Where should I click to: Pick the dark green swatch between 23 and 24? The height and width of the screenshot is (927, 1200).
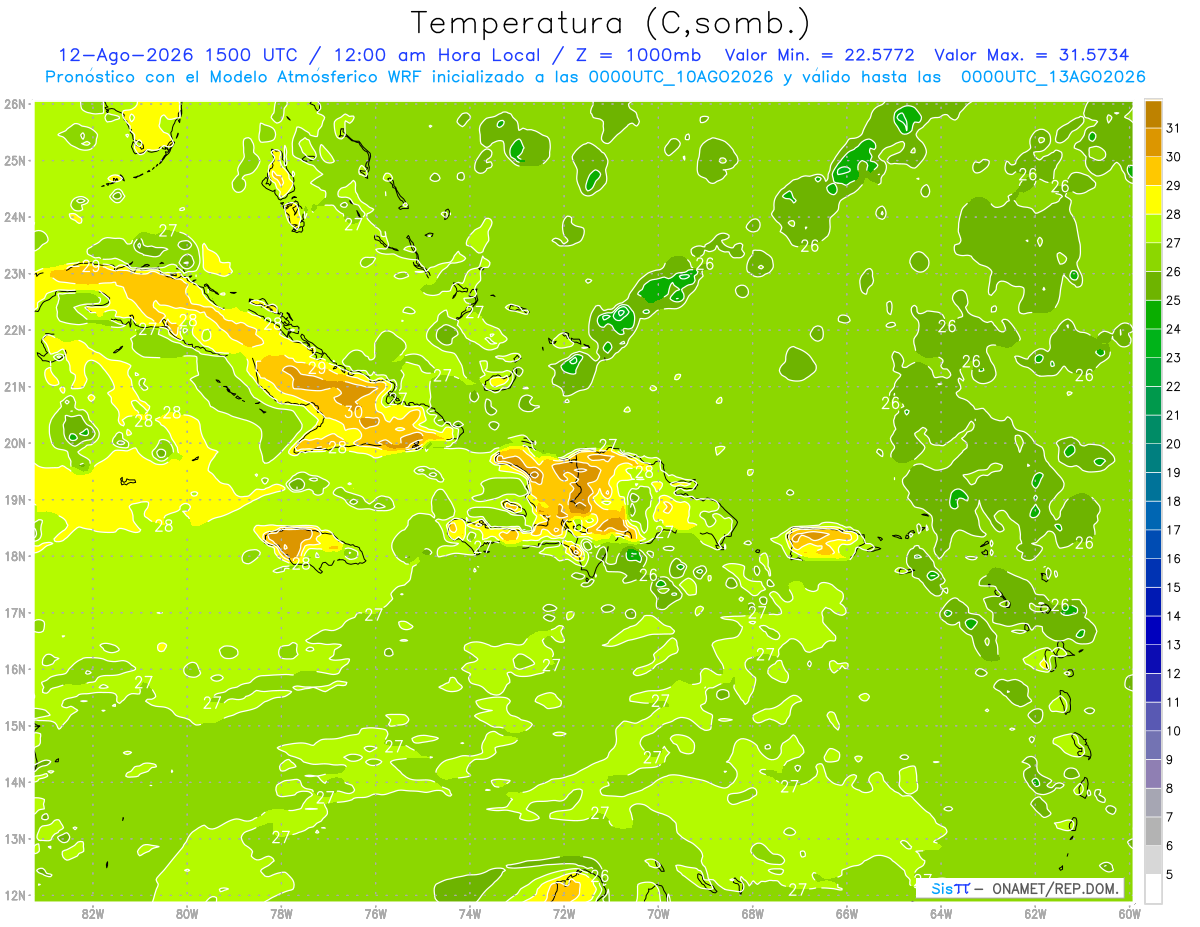(x=1153, y=343)
